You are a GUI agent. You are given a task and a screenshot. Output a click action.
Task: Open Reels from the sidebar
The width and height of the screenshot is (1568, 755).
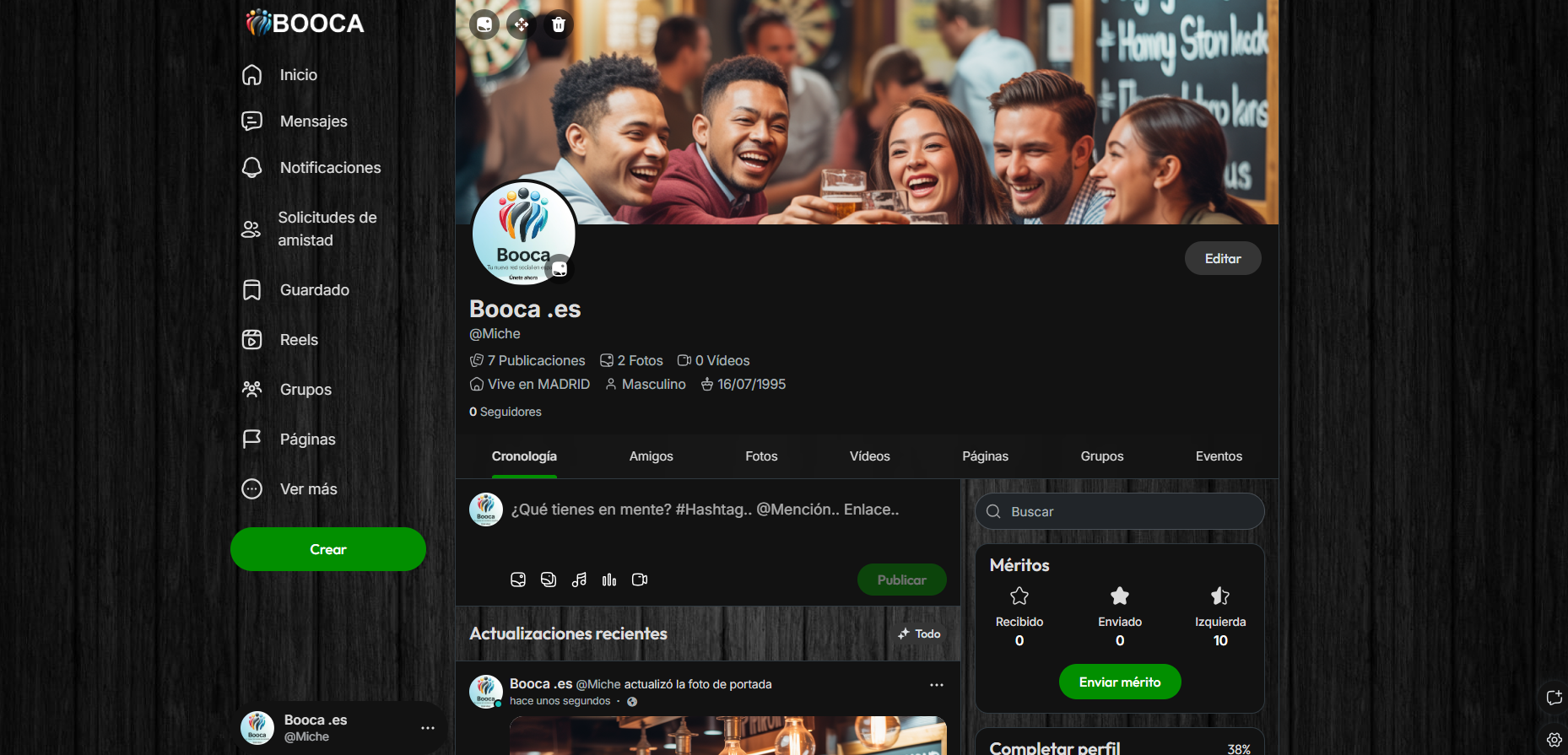(299, 340)
